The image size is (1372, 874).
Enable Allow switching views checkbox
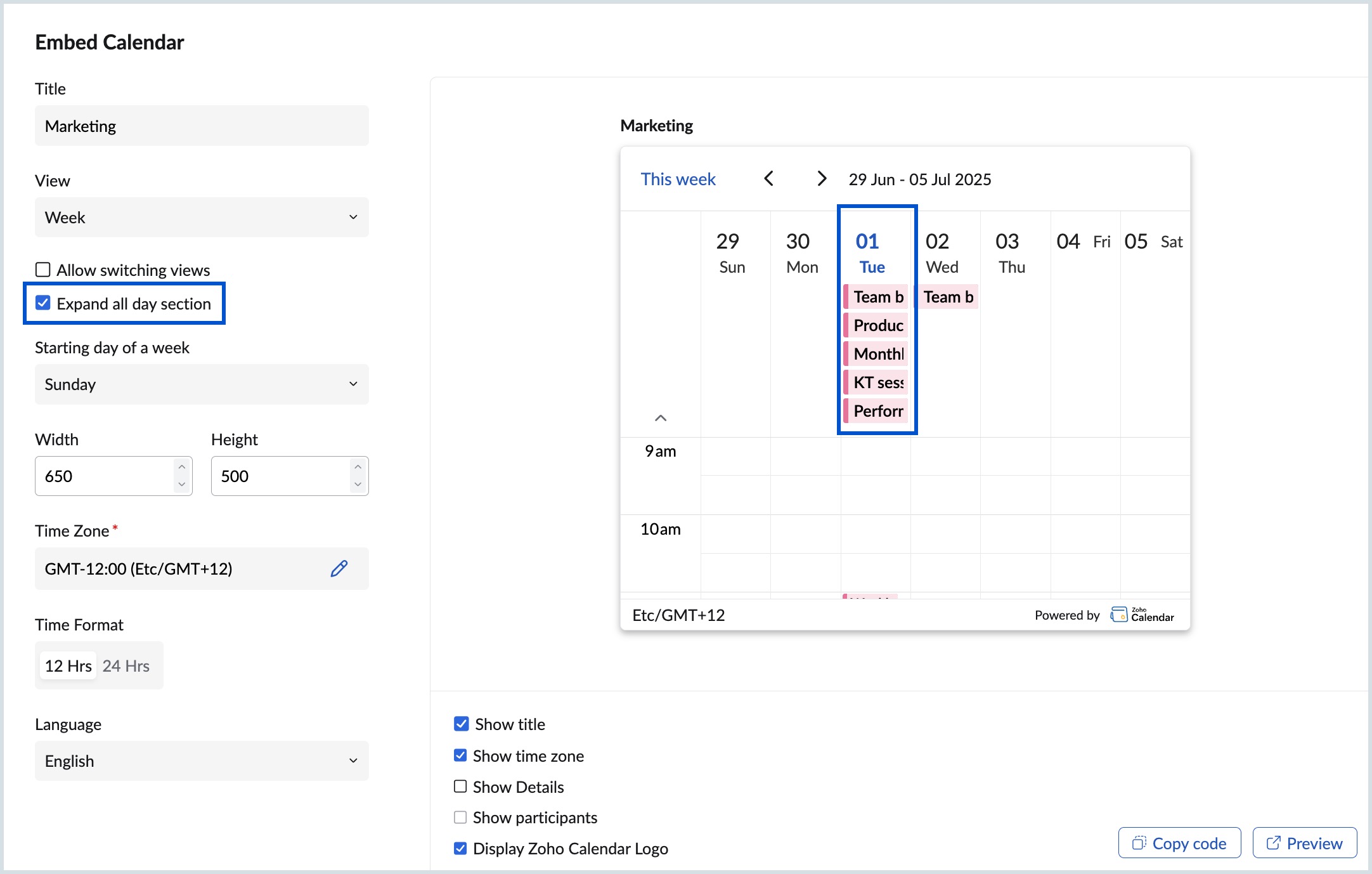[43, 270]
